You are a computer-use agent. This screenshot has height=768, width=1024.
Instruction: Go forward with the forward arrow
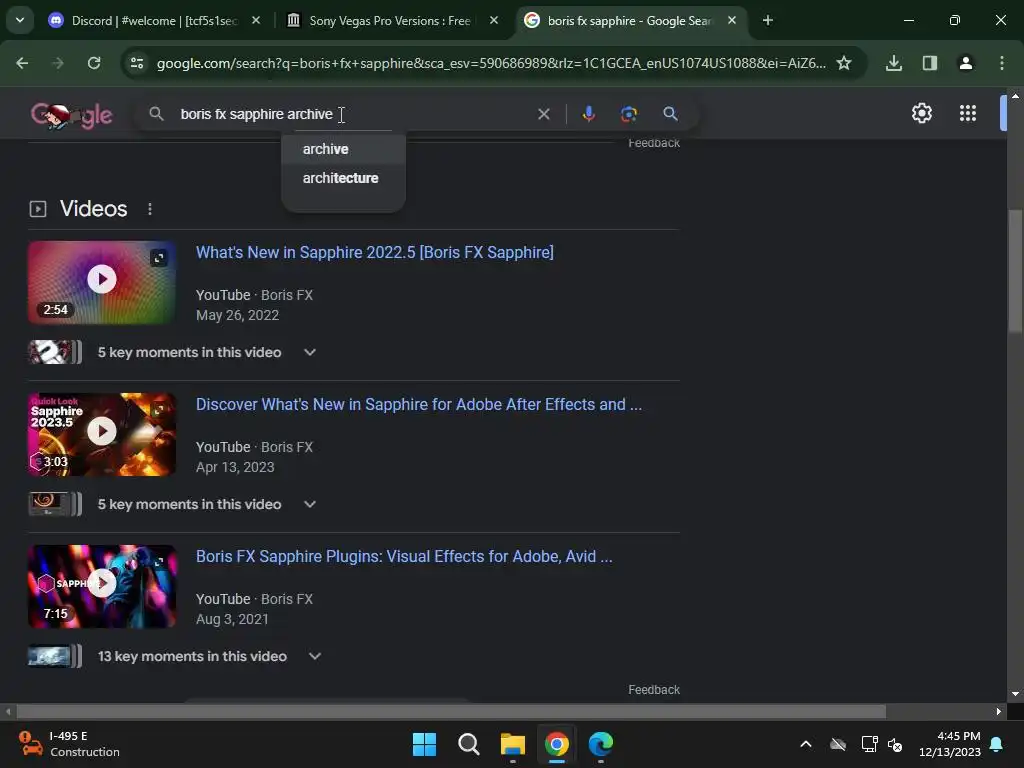58,63
